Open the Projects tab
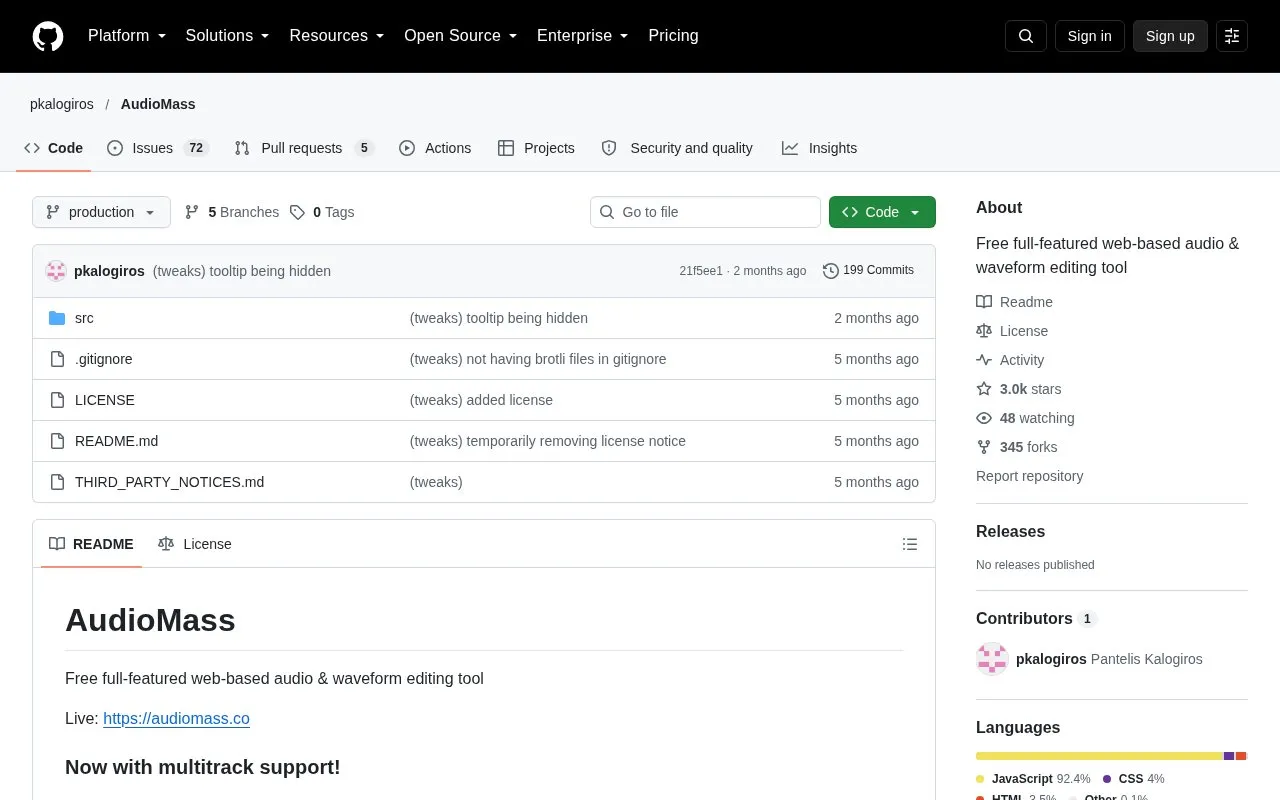 point(536,148)
